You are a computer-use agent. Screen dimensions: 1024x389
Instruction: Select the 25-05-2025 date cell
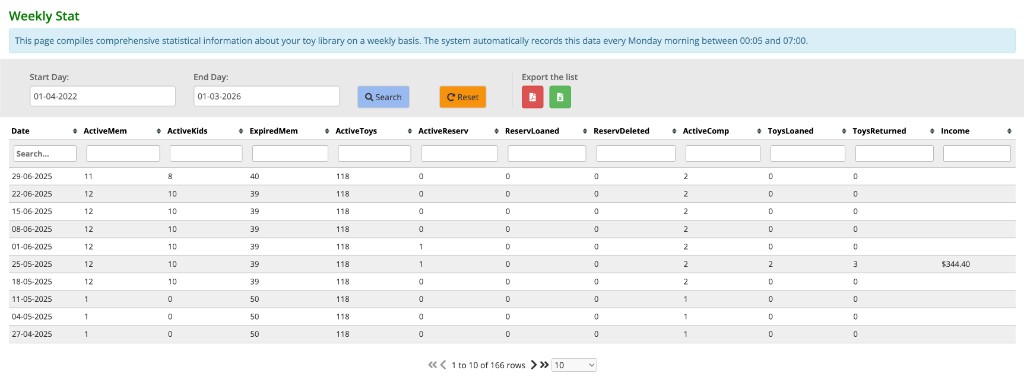click(32, 264)
